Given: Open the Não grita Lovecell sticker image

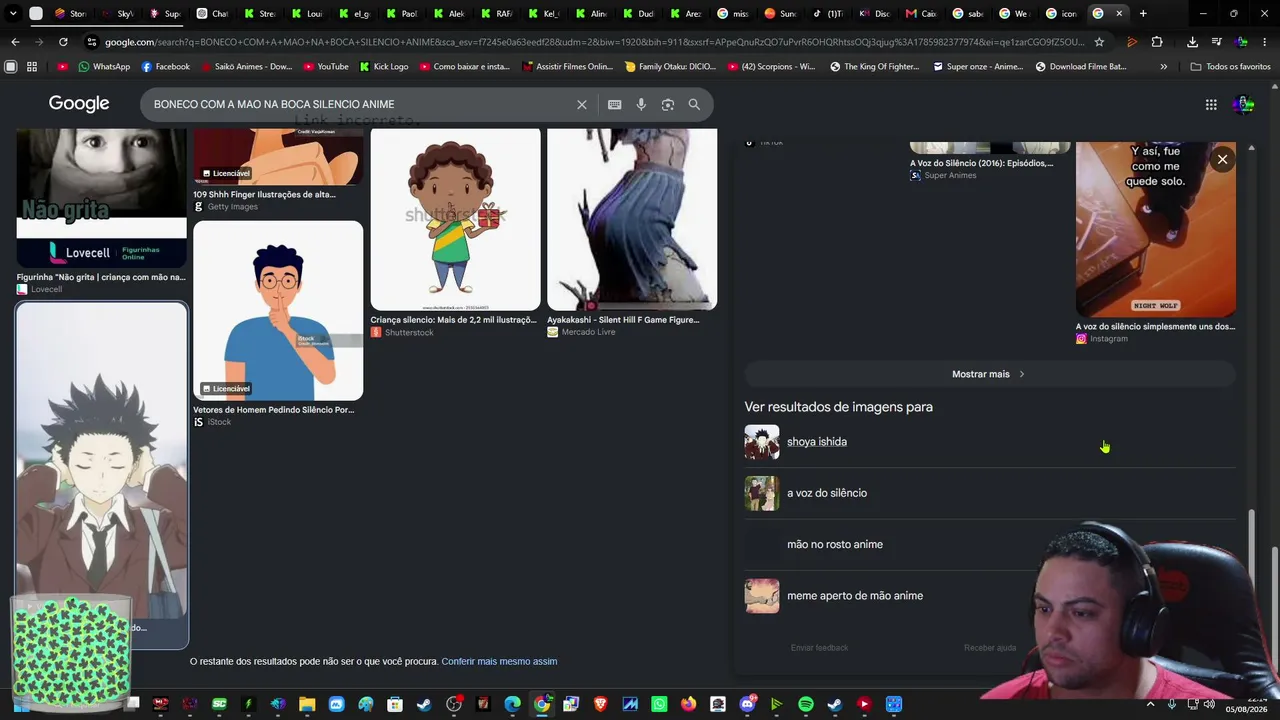Looking at the screenshot, I should [101, 196].
